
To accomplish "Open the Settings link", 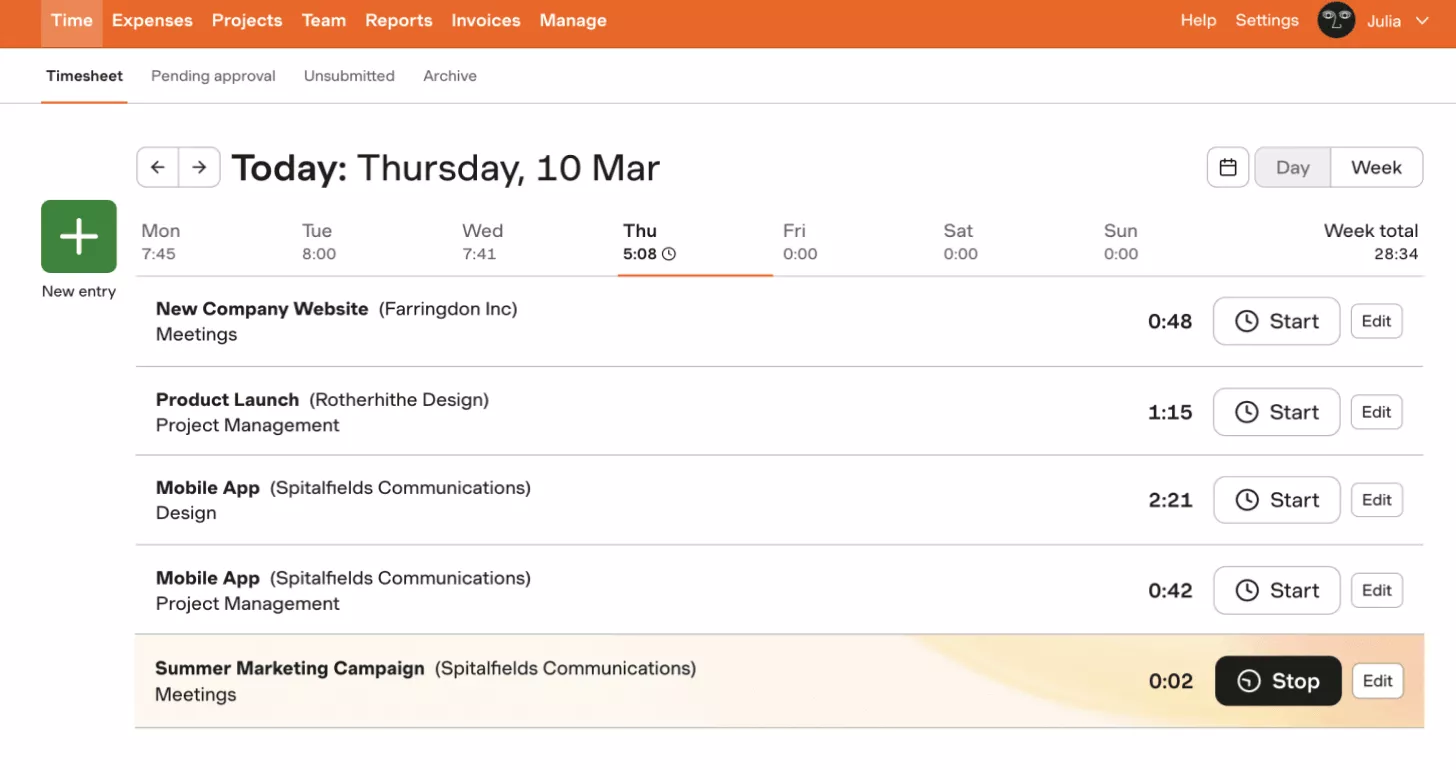I will point(1267,21).
